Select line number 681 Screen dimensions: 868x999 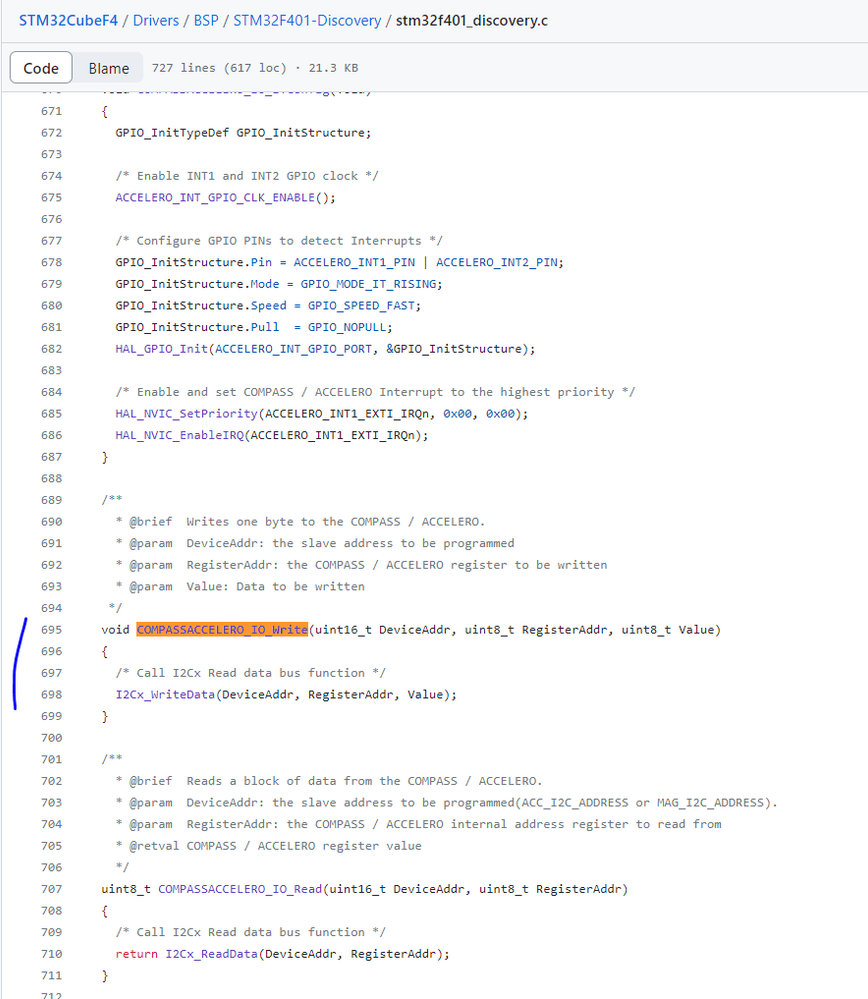pyautogui.click(x=52, y=327)
